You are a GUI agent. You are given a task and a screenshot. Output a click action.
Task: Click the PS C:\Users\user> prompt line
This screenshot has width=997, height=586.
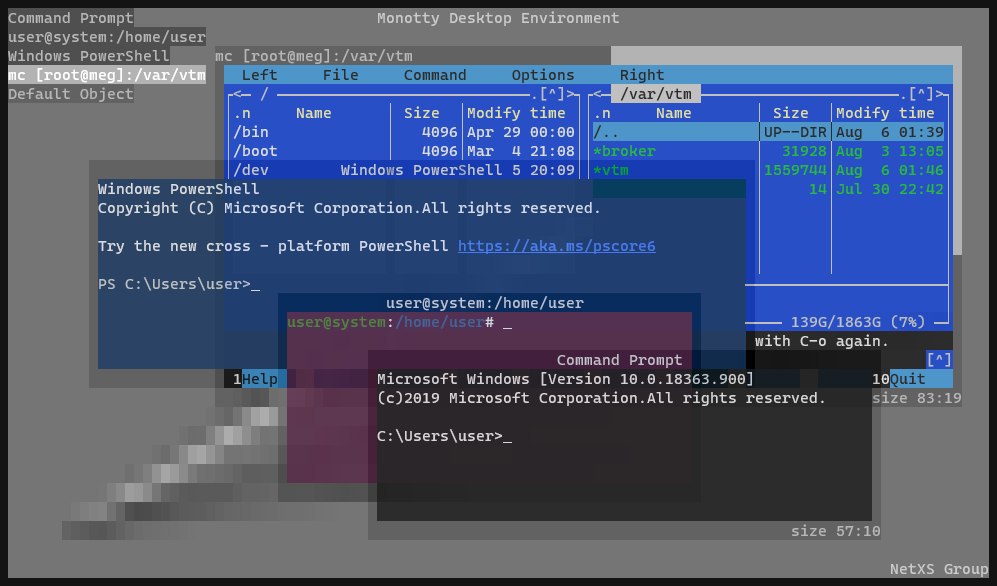(179, 285)
